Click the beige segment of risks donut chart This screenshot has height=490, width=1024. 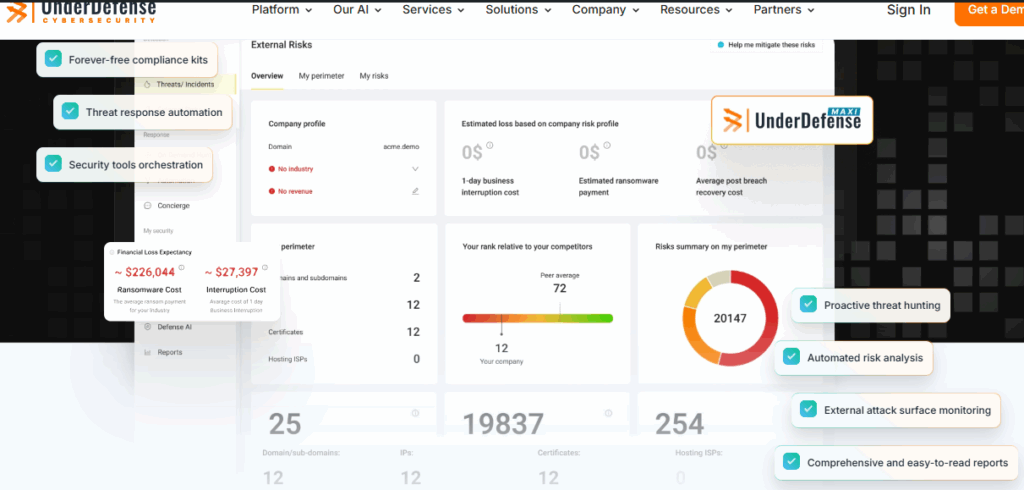coord(718,277)
